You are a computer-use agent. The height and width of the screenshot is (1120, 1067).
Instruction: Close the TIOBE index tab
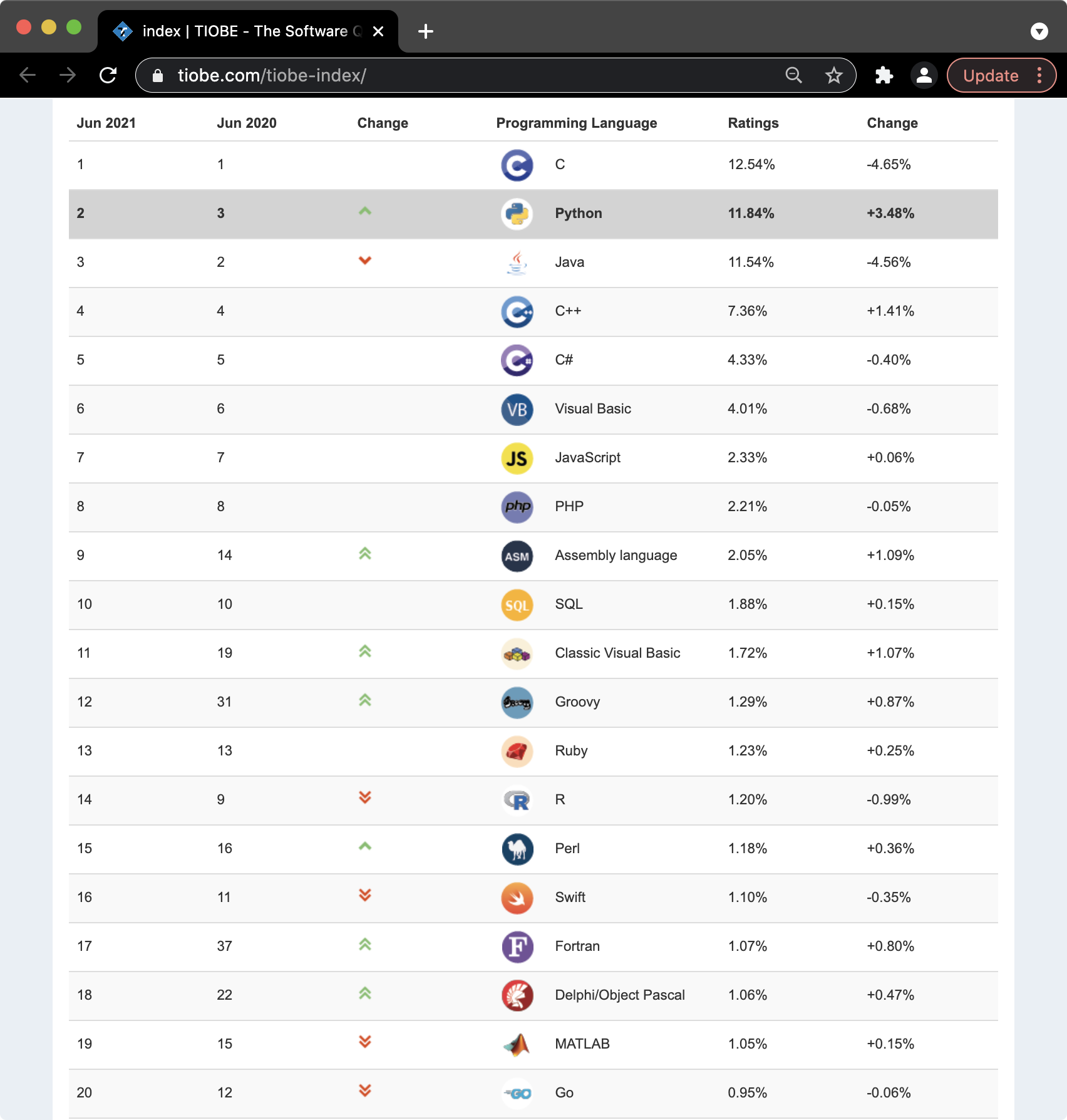click(x=378, y=31)
